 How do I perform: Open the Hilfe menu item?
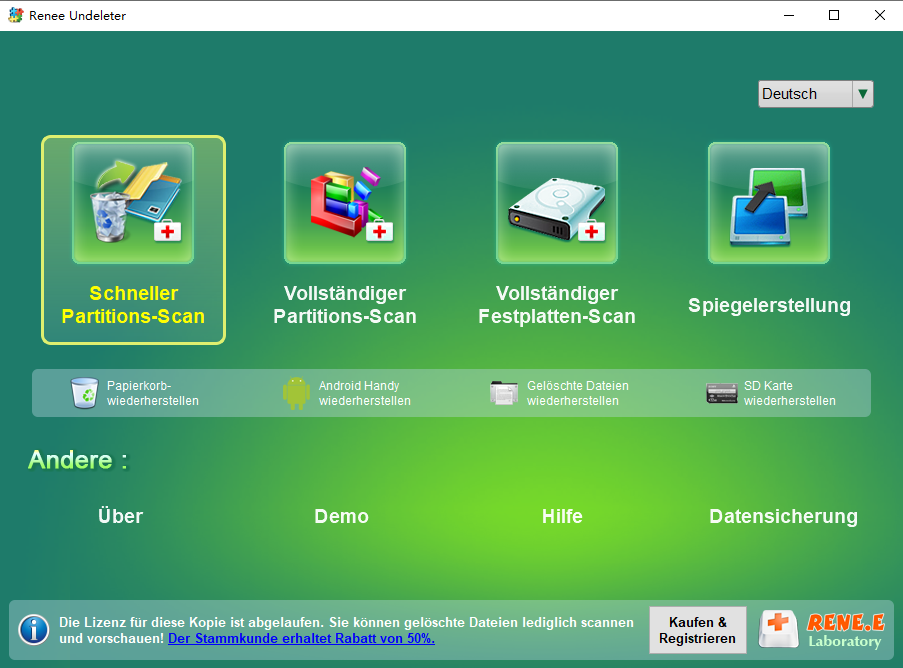click(562, 516)
